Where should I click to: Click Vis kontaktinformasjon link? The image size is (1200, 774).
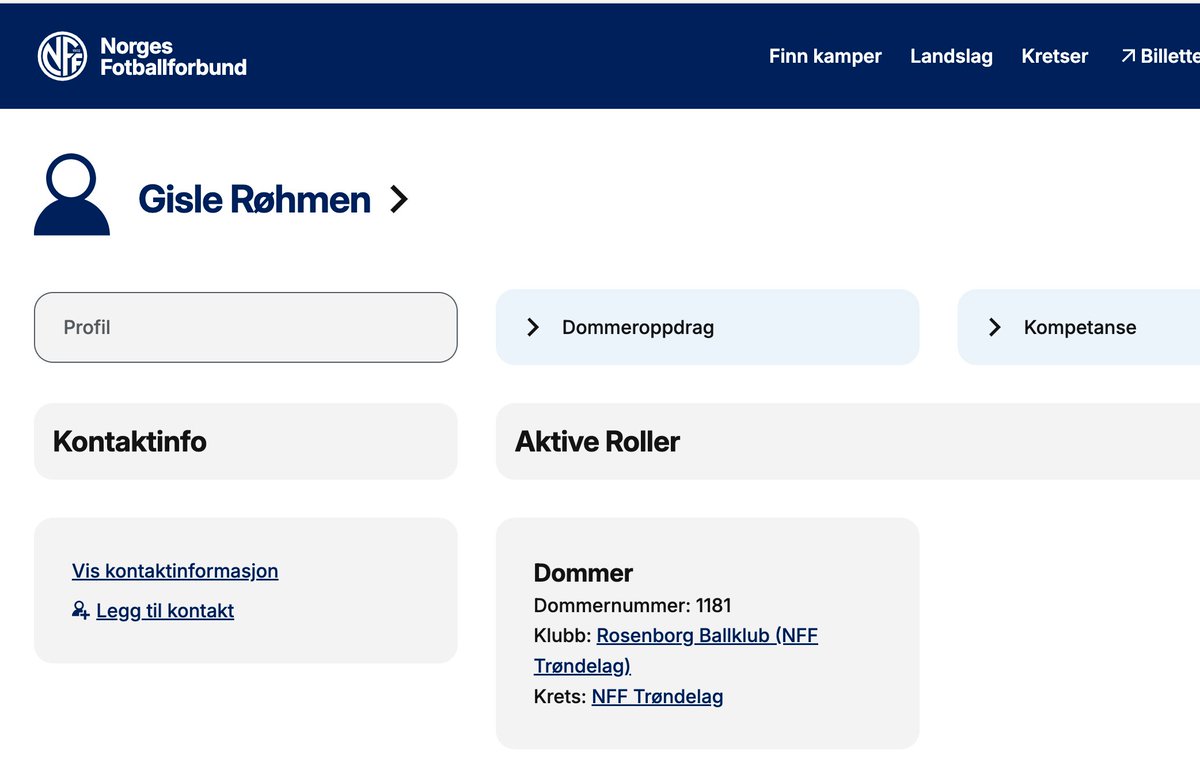pyautogui.click(x=175, y=571)
